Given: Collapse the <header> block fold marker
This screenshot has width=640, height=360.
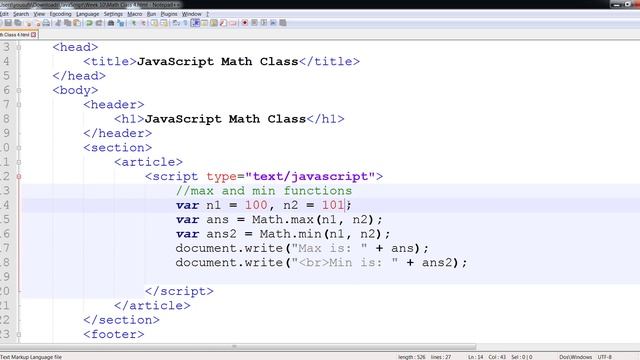Looking at the screenshot, I should point(19,104).
